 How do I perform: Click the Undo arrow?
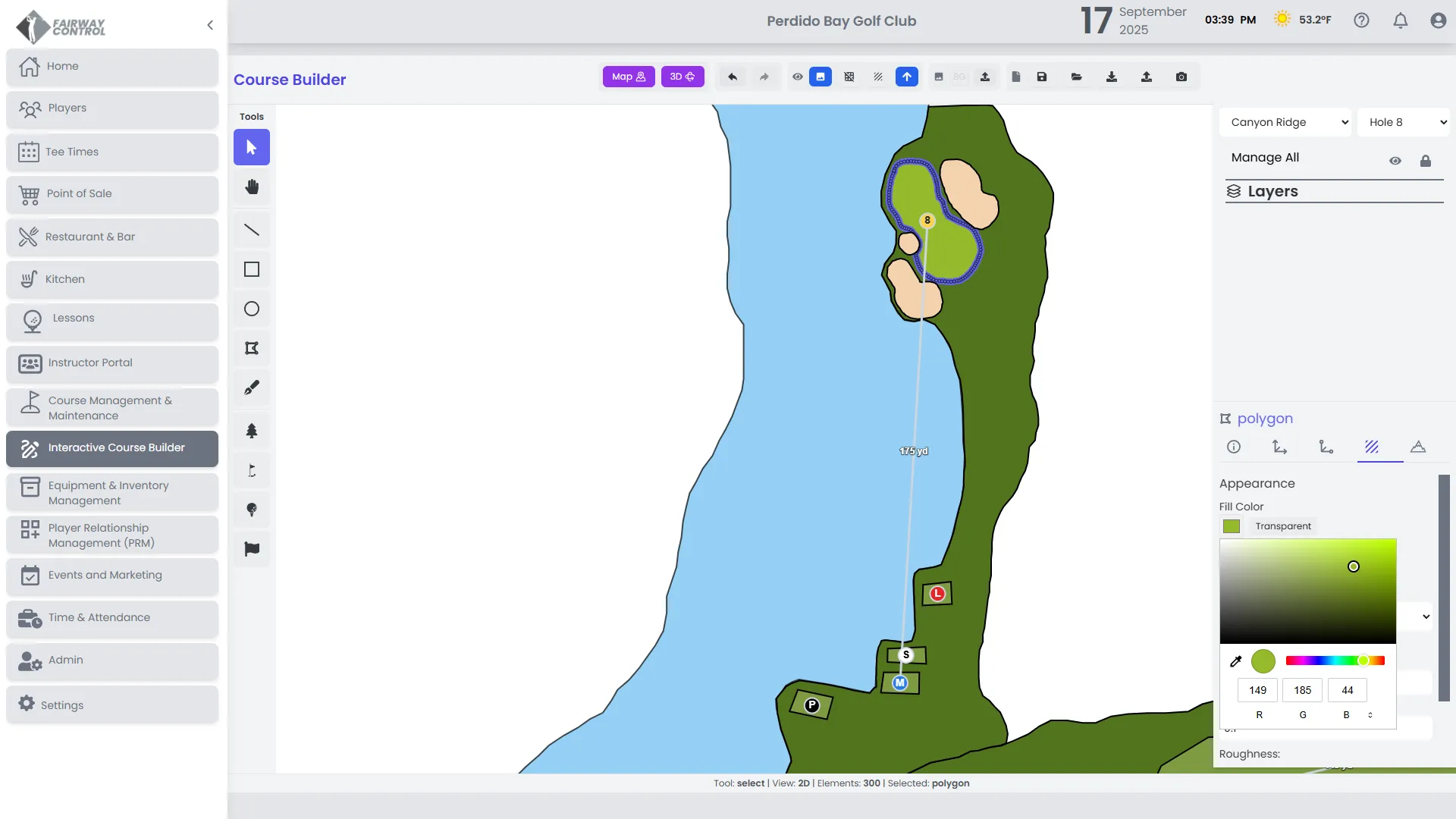point(733,77)
